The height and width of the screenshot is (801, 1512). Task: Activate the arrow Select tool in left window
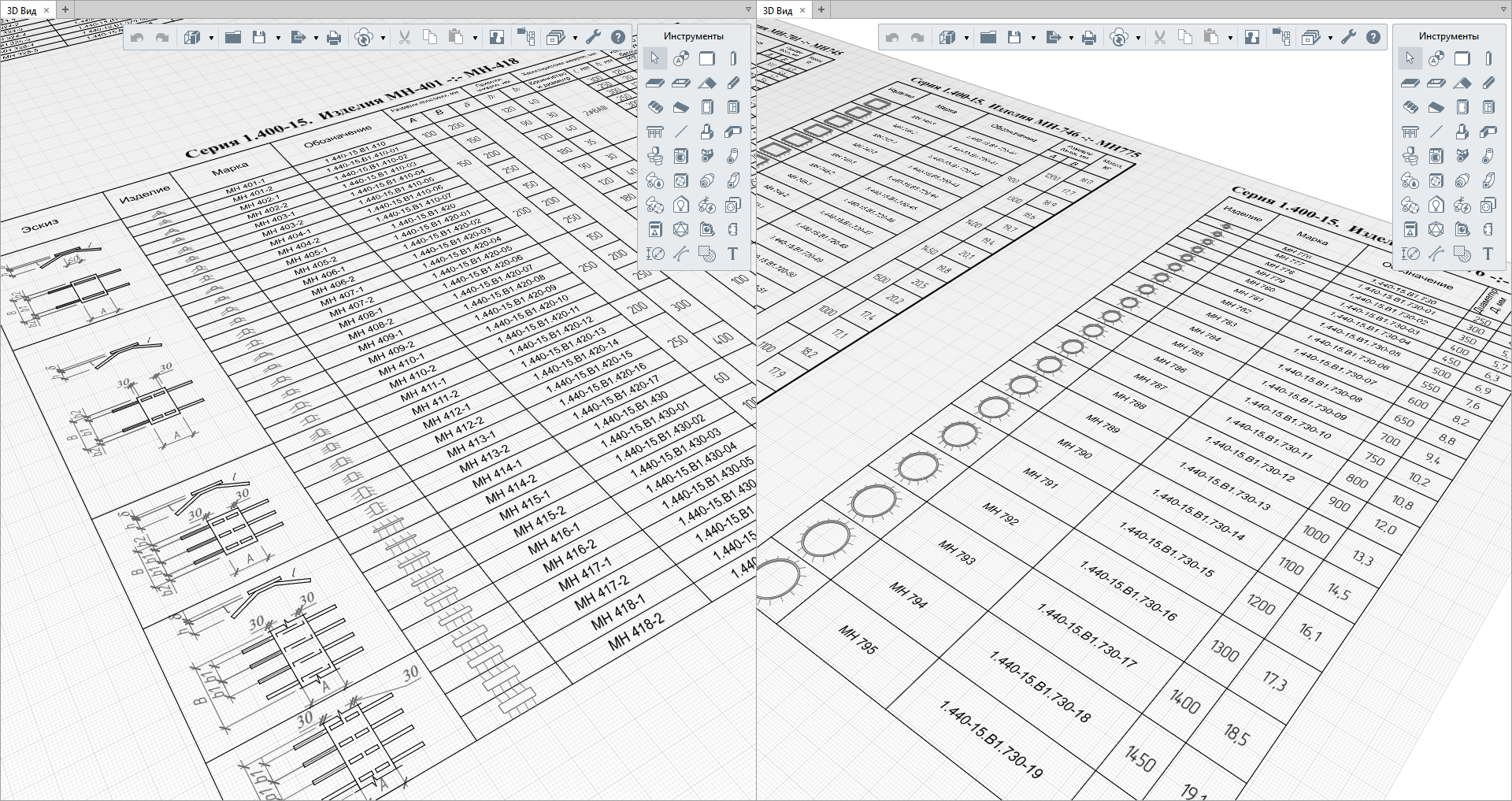point(654,58)
